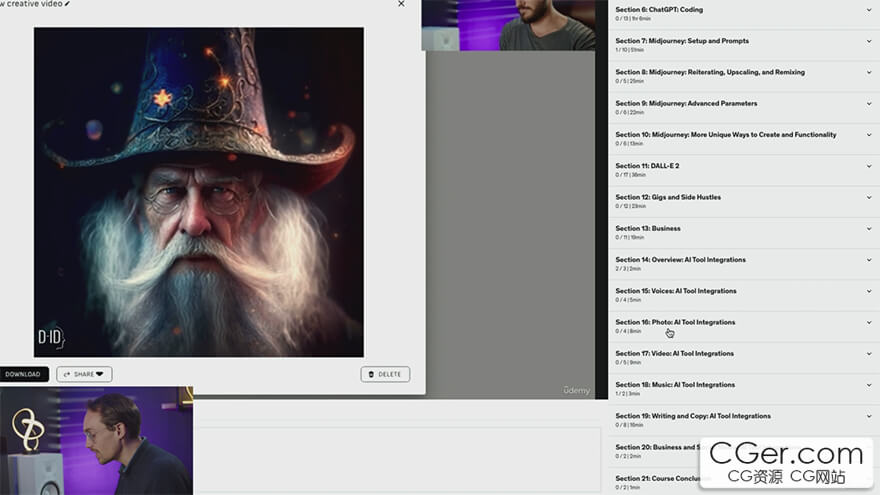Open Section 9: Midjourney: Advanced Parameters
Viewport: 880px width, 495px height.
pos(686,104)
